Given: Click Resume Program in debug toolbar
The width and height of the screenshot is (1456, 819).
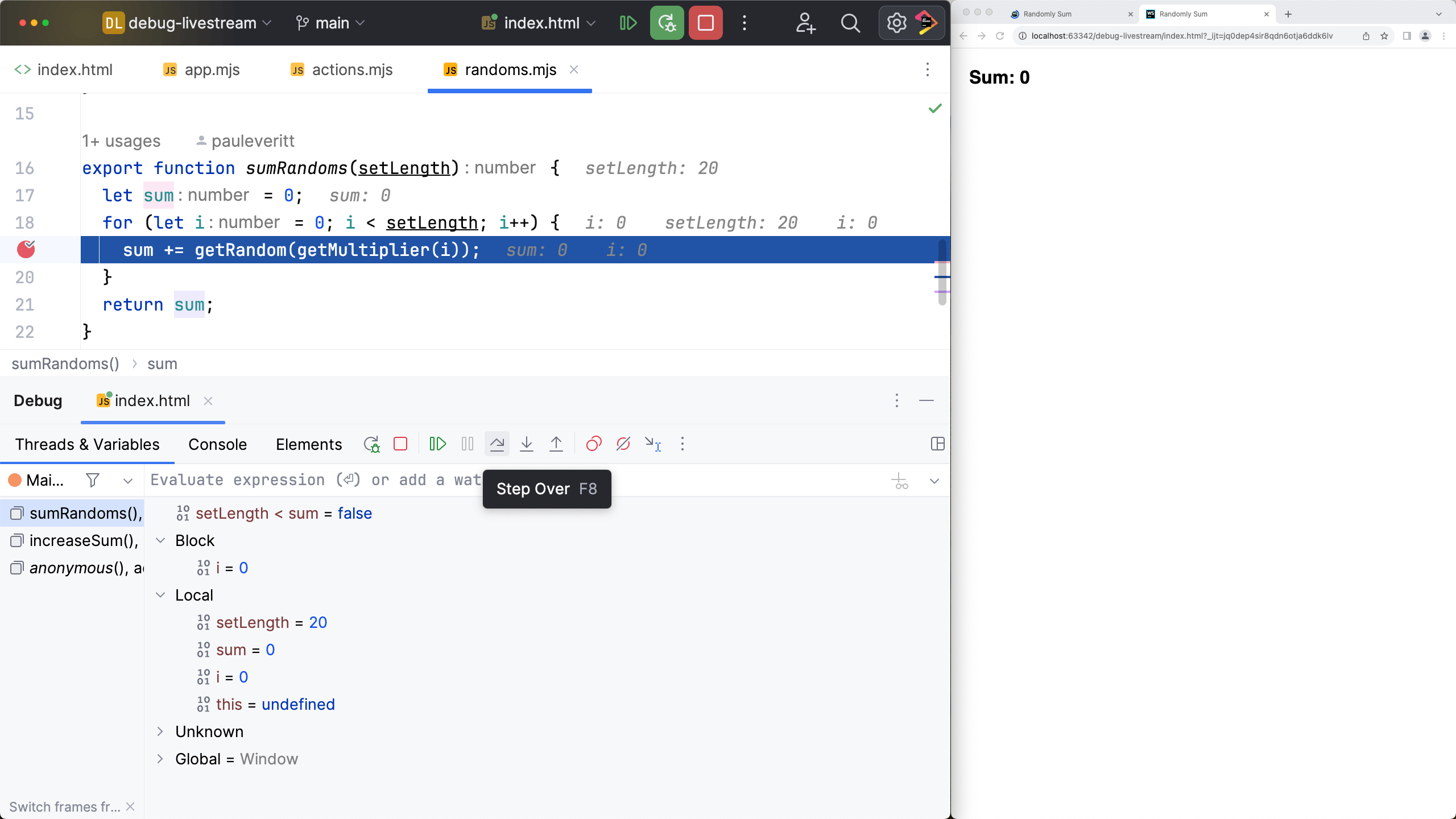Looking at the screenshot, I should [x=437, y=444].
